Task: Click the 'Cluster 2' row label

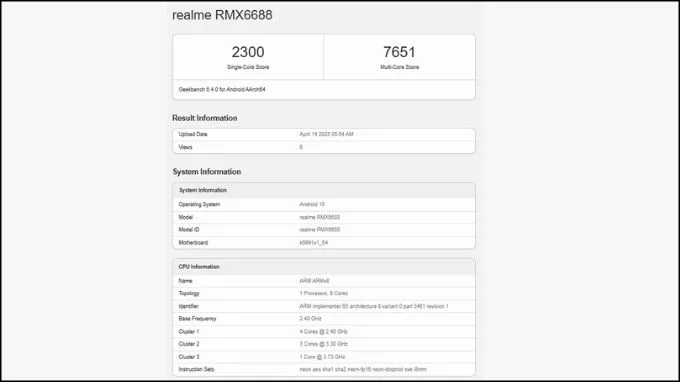Action: pos(189,344)
